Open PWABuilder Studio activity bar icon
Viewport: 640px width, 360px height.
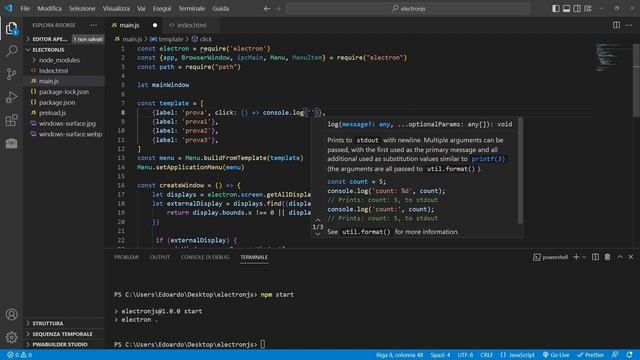11,143
